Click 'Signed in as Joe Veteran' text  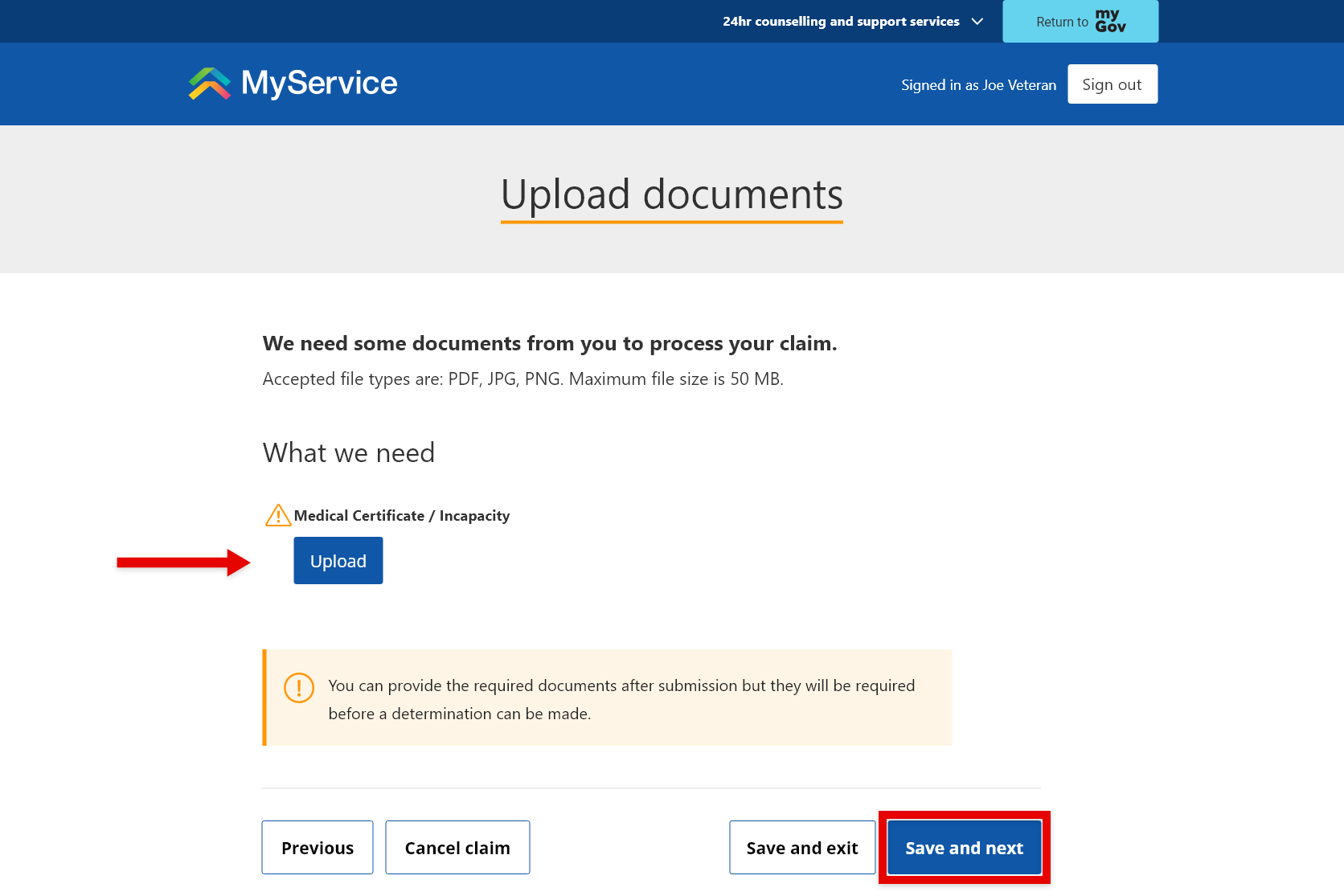point(979,85)
